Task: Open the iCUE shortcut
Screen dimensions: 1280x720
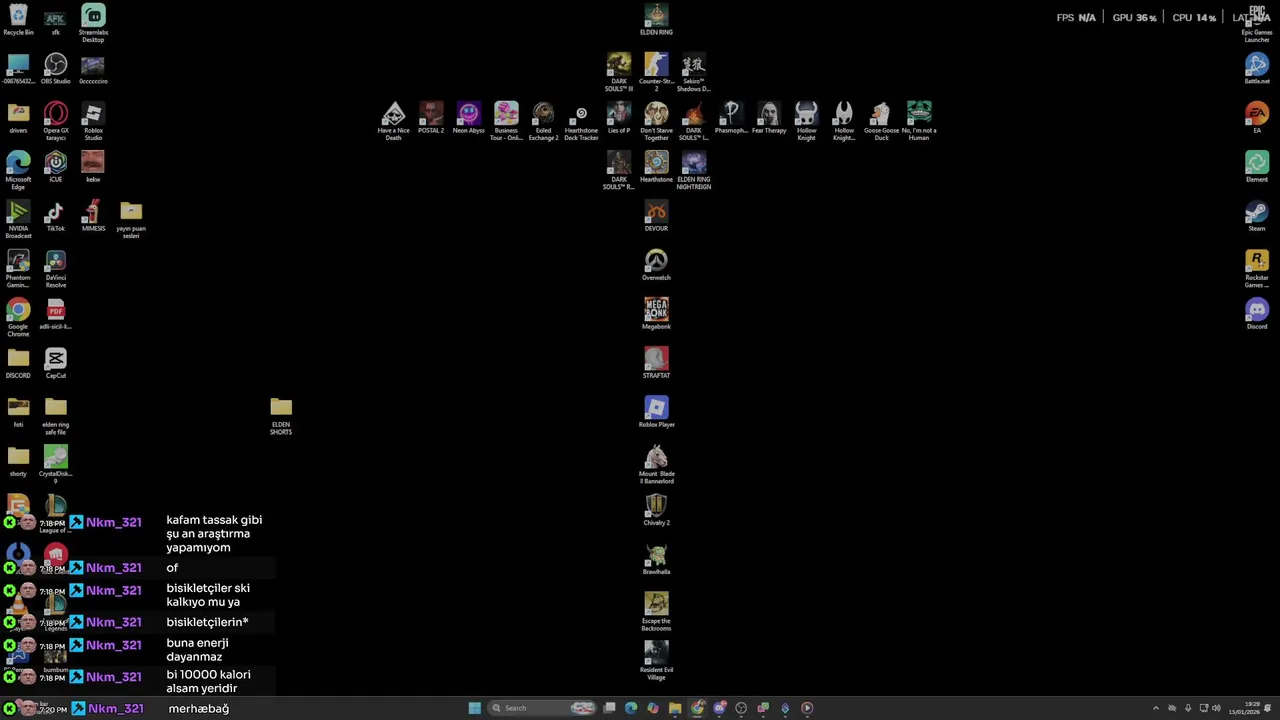Action: coord(56,167)
